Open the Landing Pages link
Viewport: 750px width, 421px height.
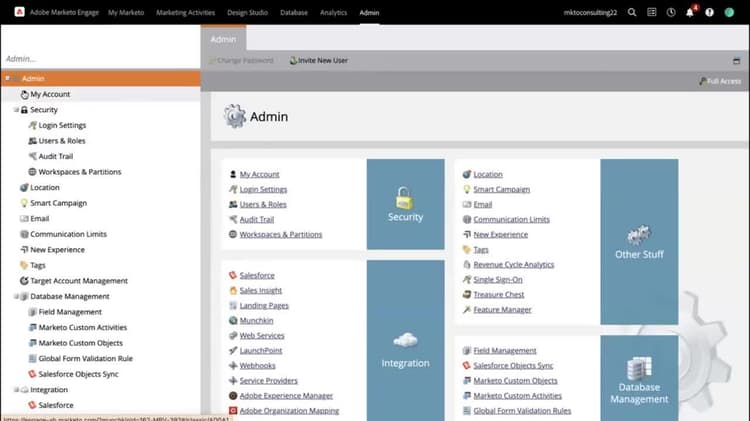point(264,305)
